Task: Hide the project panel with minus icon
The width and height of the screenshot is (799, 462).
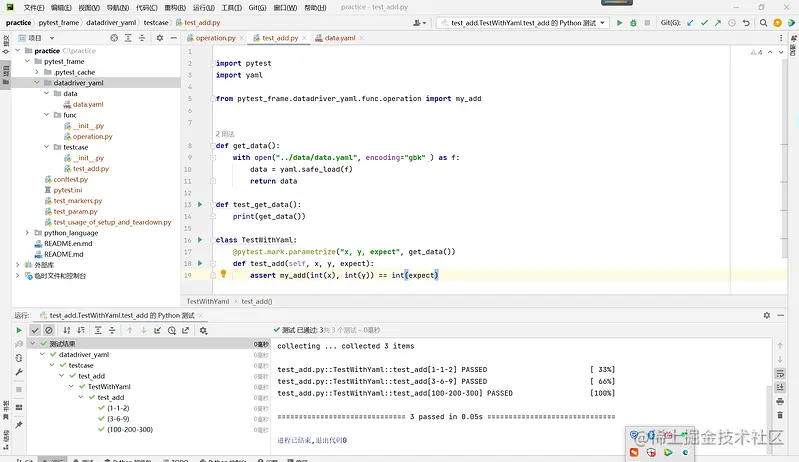Action: coord(174,38)
